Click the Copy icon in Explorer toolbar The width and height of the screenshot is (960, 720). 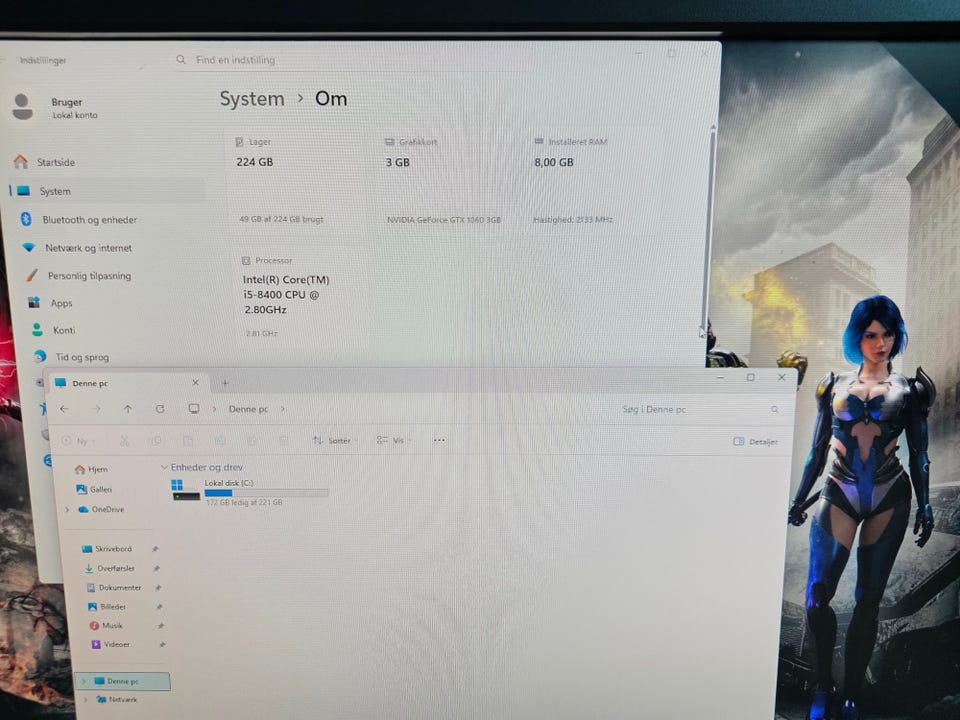click(x=155, y=441)
